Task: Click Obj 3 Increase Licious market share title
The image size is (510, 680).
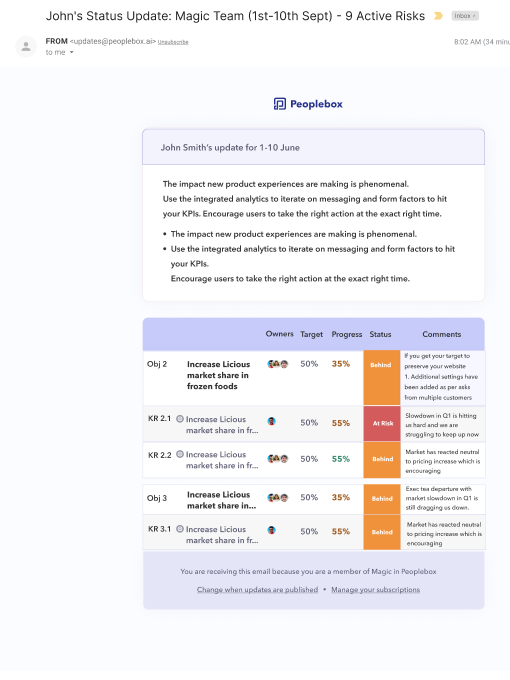Action: click(221, 500)
